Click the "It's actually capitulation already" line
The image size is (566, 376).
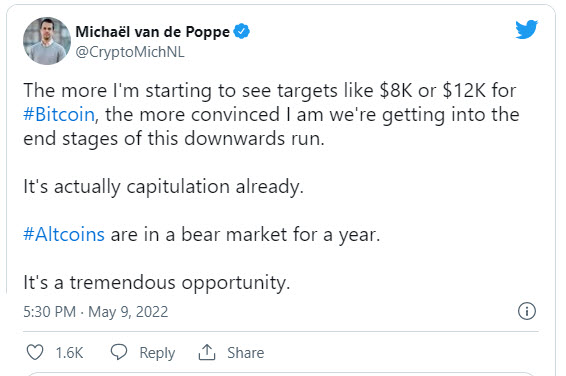(x=164, y=187)
